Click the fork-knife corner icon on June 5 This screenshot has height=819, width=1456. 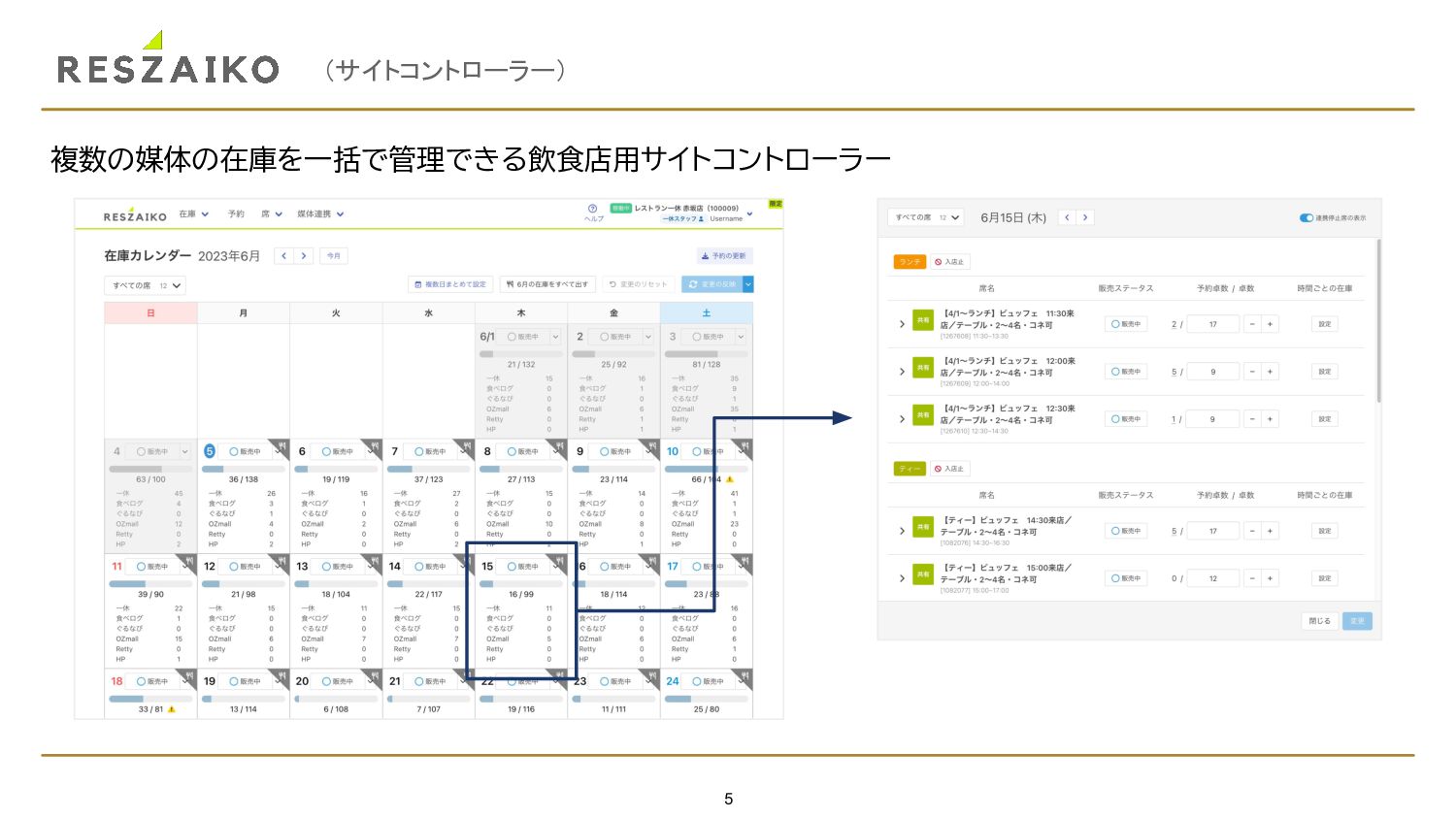pos(281,447)
